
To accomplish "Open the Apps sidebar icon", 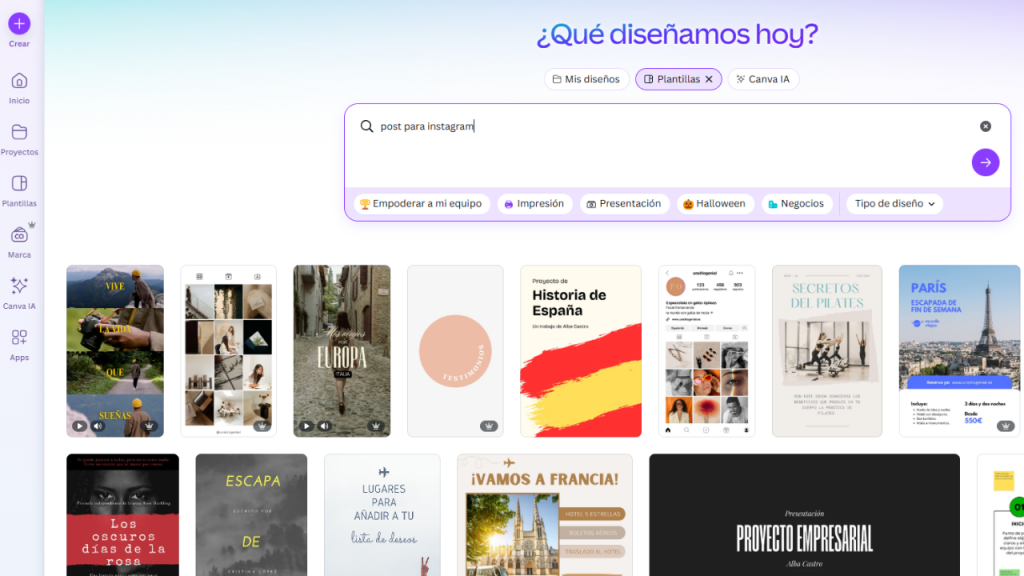I will (x=19, y=338).
